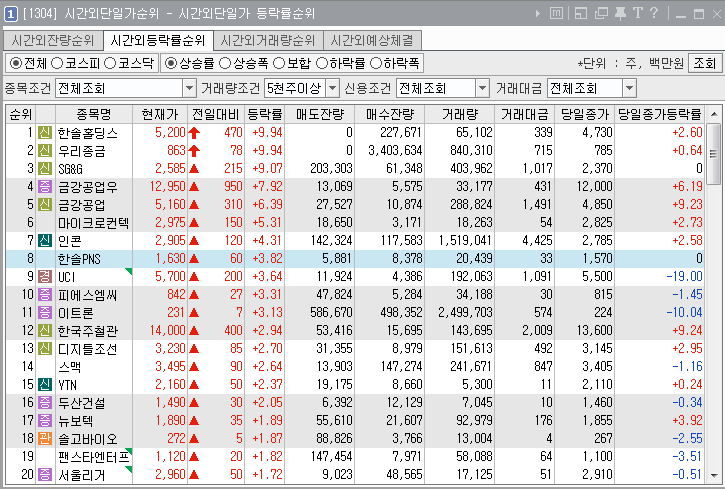Sort by the 거래대금 column header
Image resolution: width=725 pixels, height=489 pixels.
(525, 114)
